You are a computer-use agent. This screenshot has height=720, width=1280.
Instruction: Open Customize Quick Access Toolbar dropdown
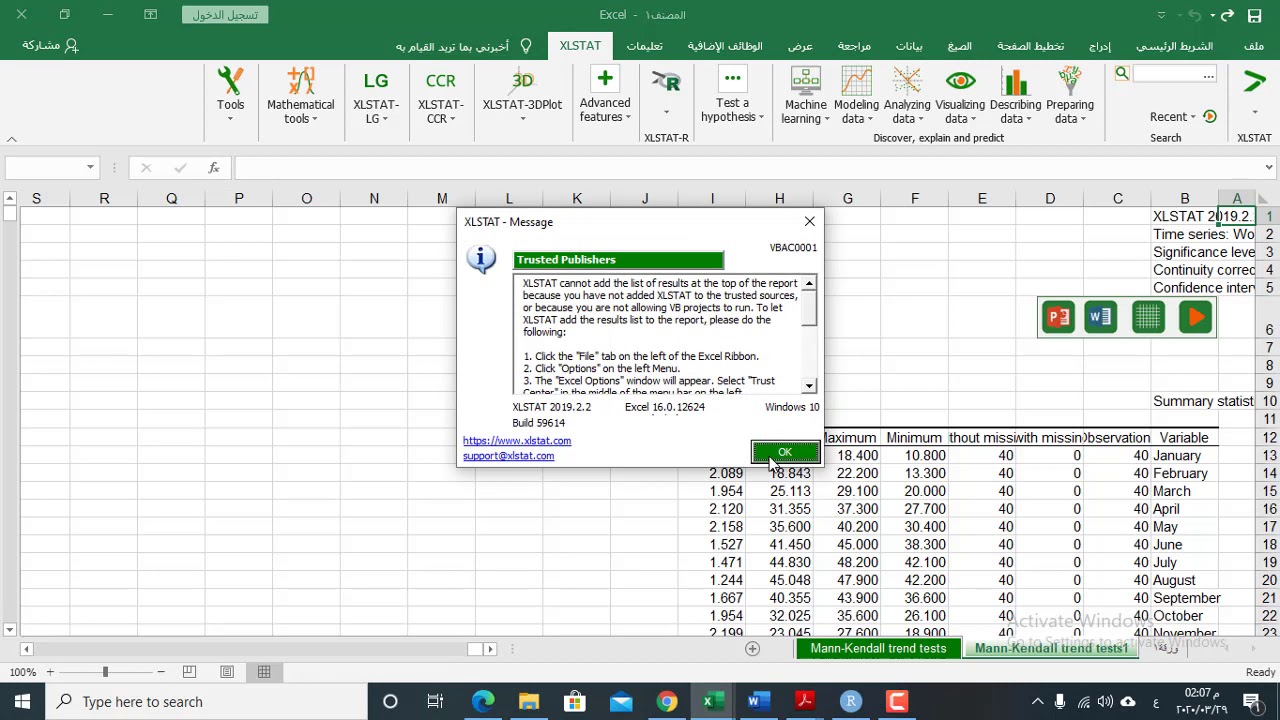coord(1161,15)
